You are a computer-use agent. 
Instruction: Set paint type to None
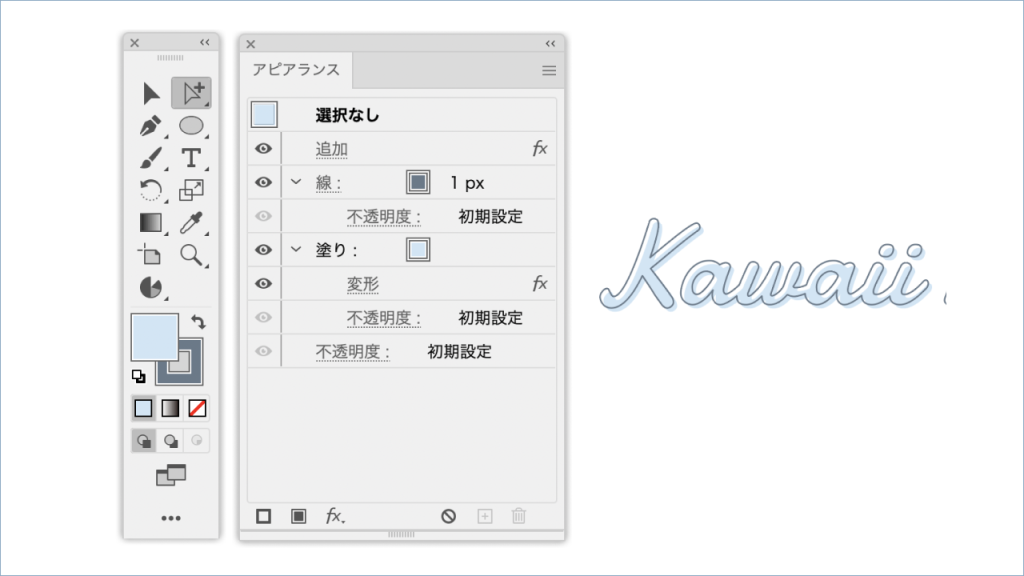coord(197,408)
